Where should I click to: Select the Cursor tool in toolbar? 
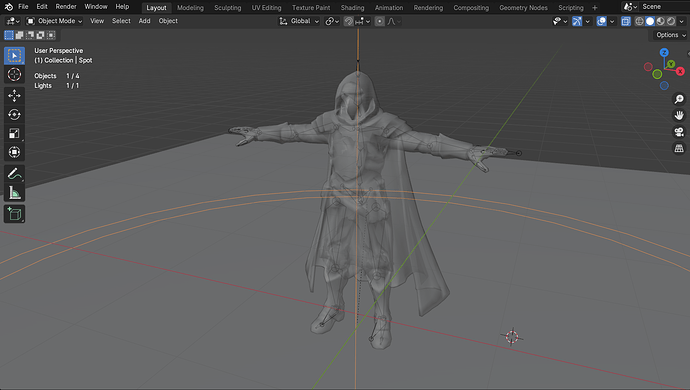14,74
